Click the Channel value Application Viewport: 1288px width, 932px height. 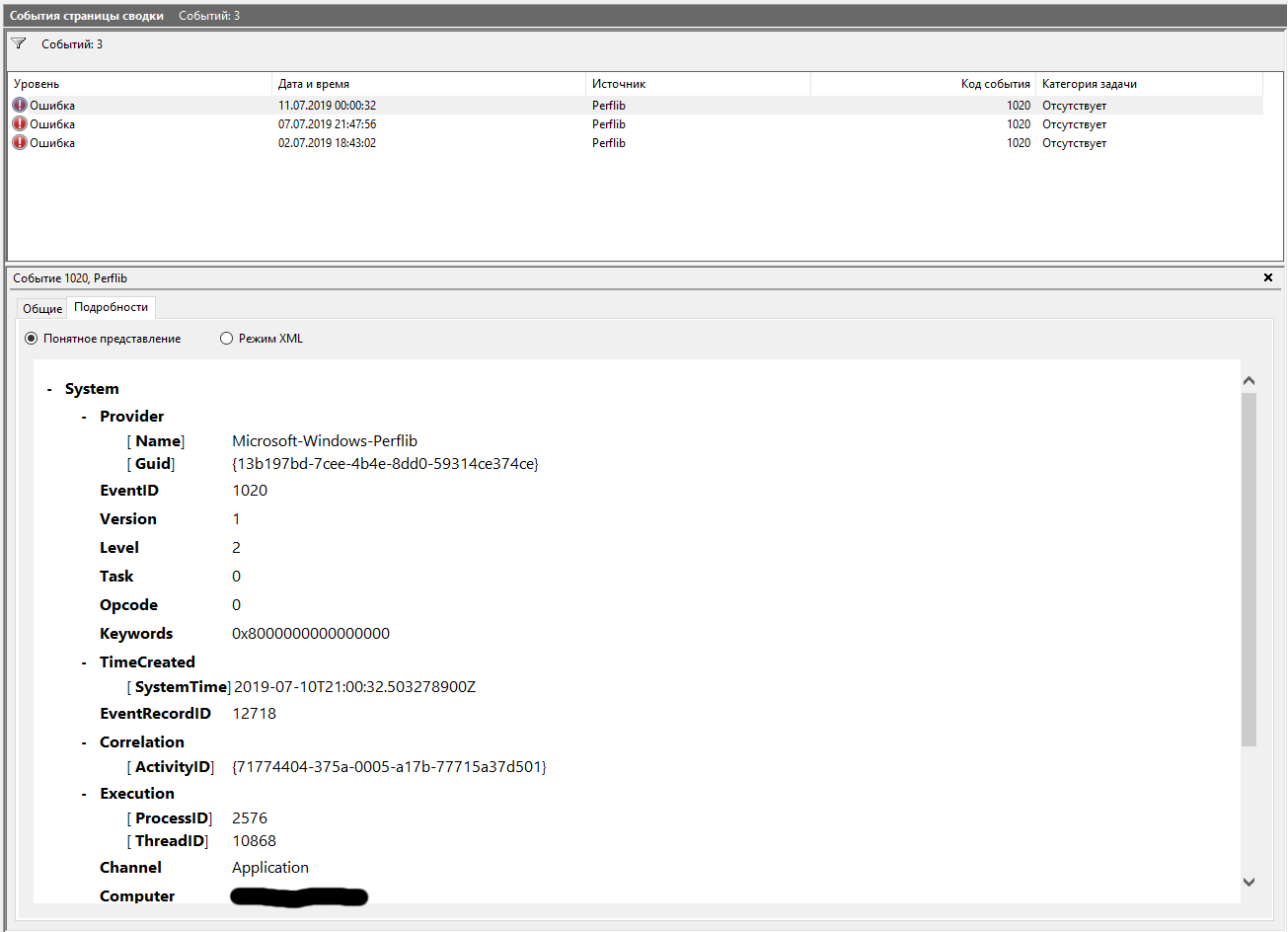point(270,868)
